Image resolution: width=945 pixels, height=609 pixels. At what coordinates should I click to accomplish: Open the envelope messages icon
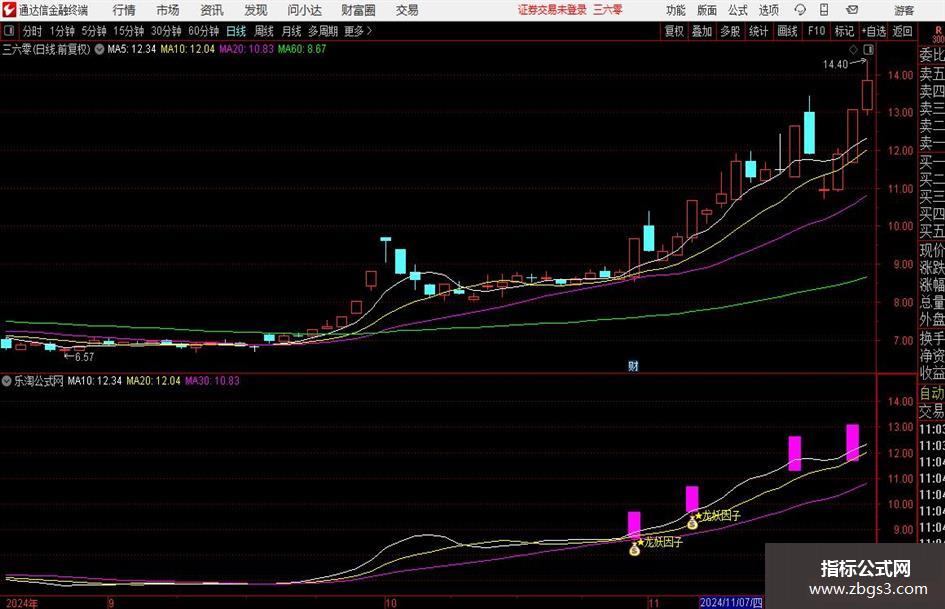click(x=852, y=10)
